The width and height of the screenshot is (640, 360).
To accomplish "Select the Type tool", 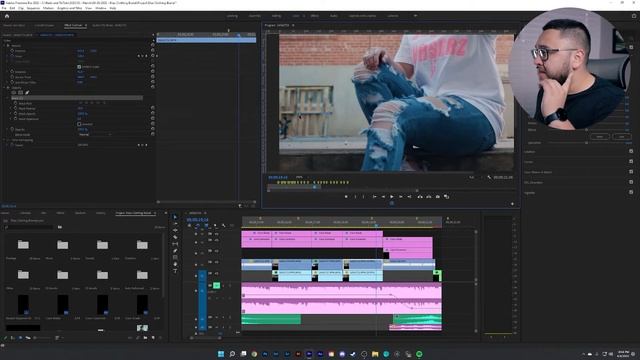I will click(175, 271).
